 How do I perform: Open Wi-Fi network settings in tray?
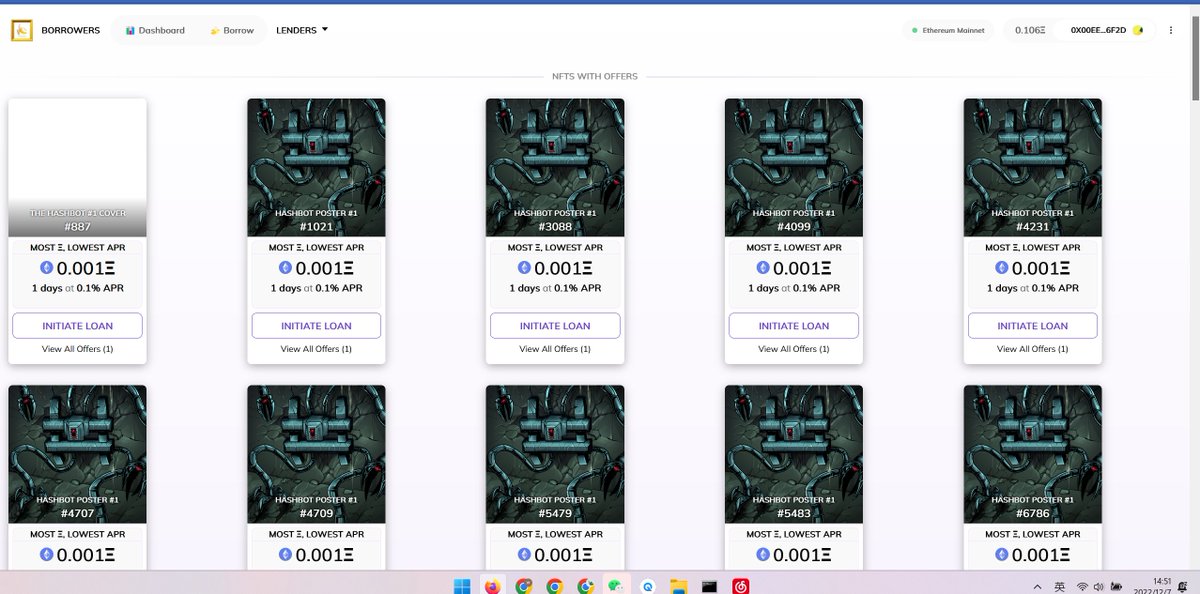(1082, 586)
